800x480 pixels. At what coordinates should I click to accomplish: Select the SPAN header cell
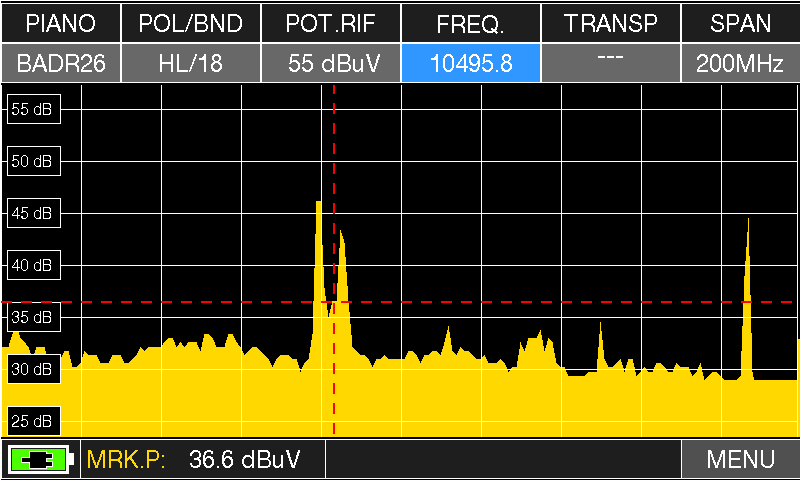[x=741, y=23]
